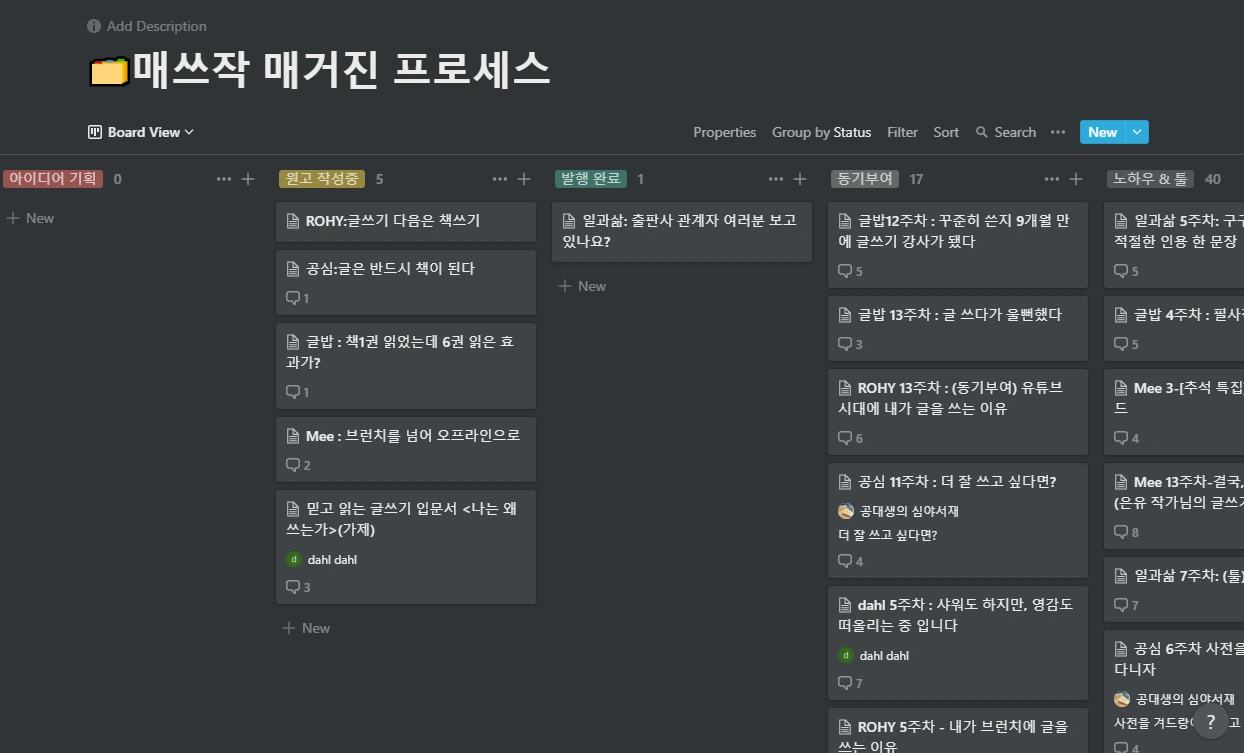This screenshot has height=753, width=1244.
Task: Click the Search icon in the toolbar
Action: point(984,132)
